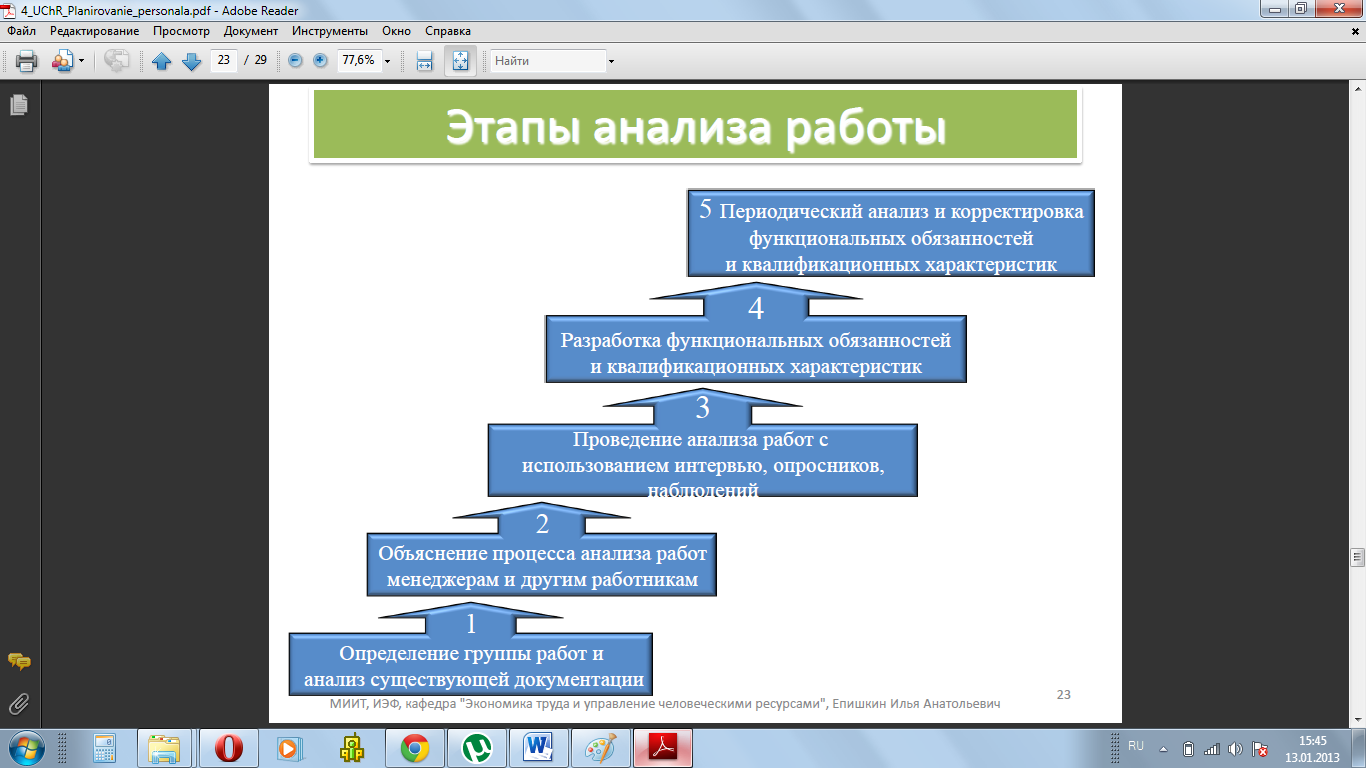Click the zoom out minus button

point(295,60)
